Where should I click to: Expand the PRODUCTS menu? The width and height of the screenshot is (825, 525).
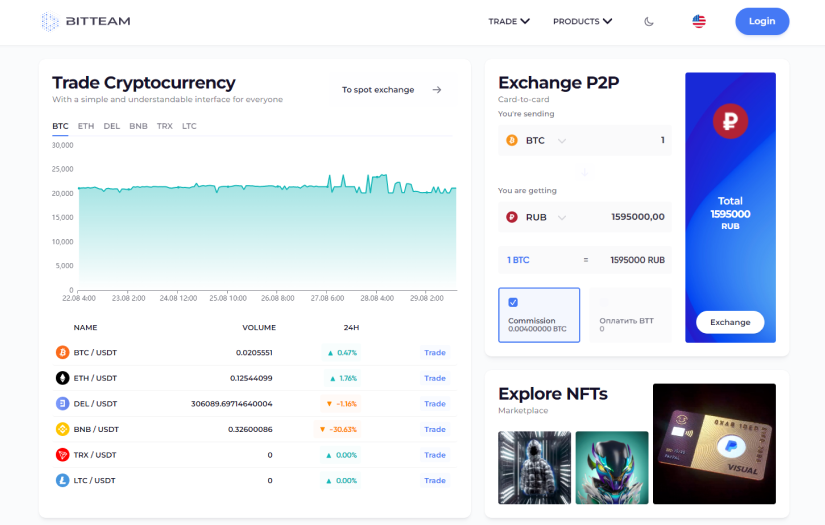click(582, 22)
